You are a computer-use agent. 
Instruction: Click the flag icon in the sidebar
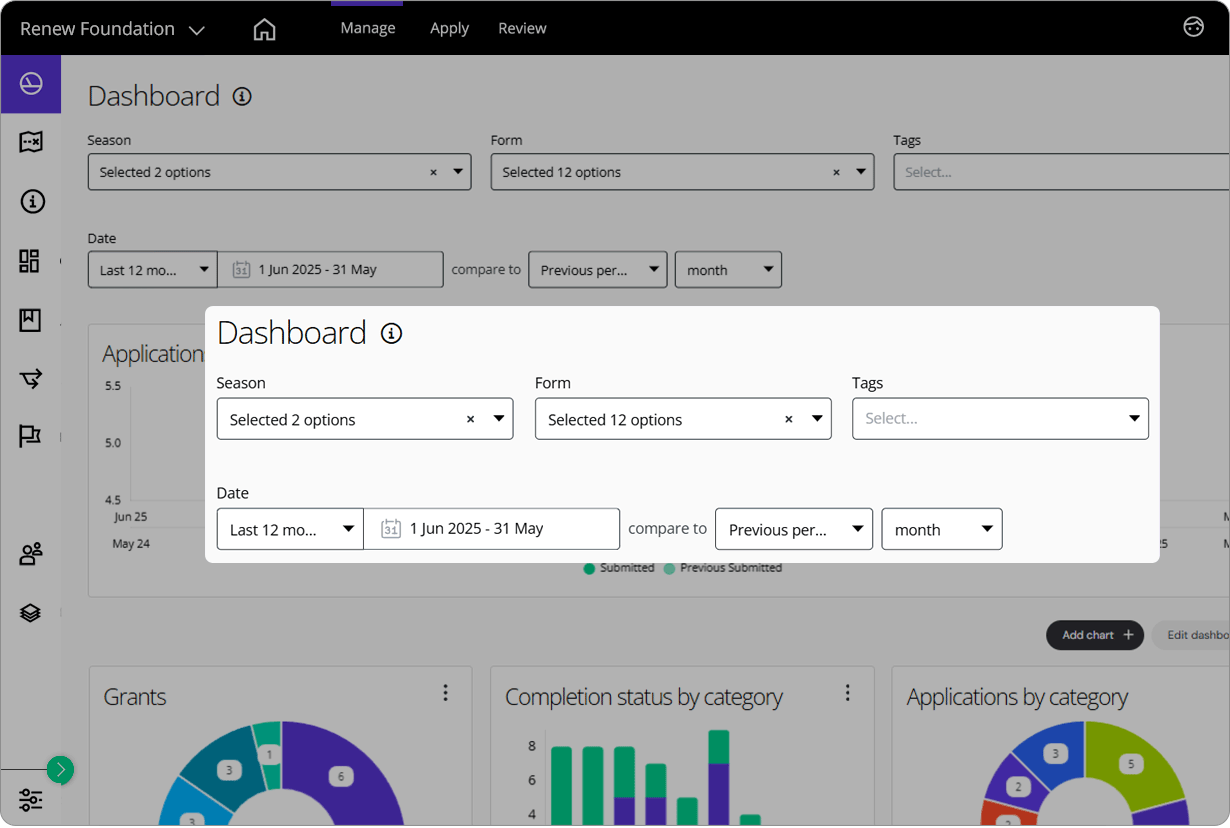click(x=30, y=437)
